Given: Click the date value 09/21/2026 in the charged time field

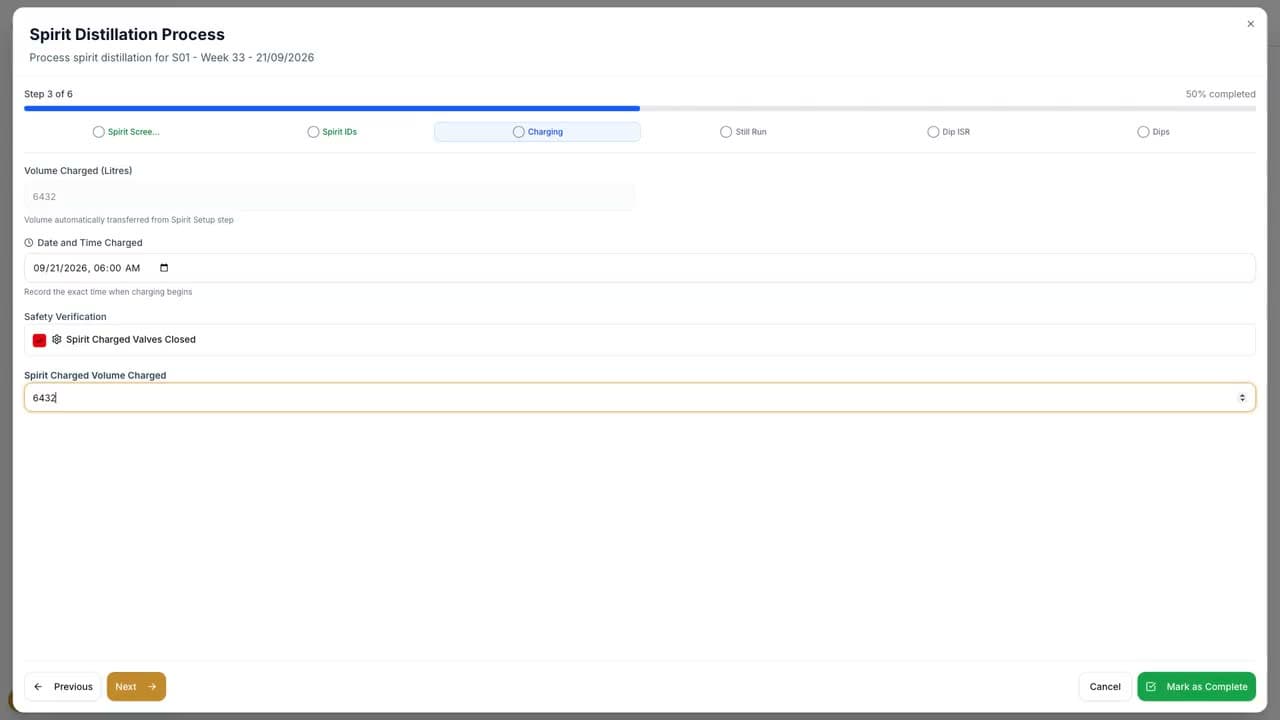Looking at the screenshot, I should (60, 268).
